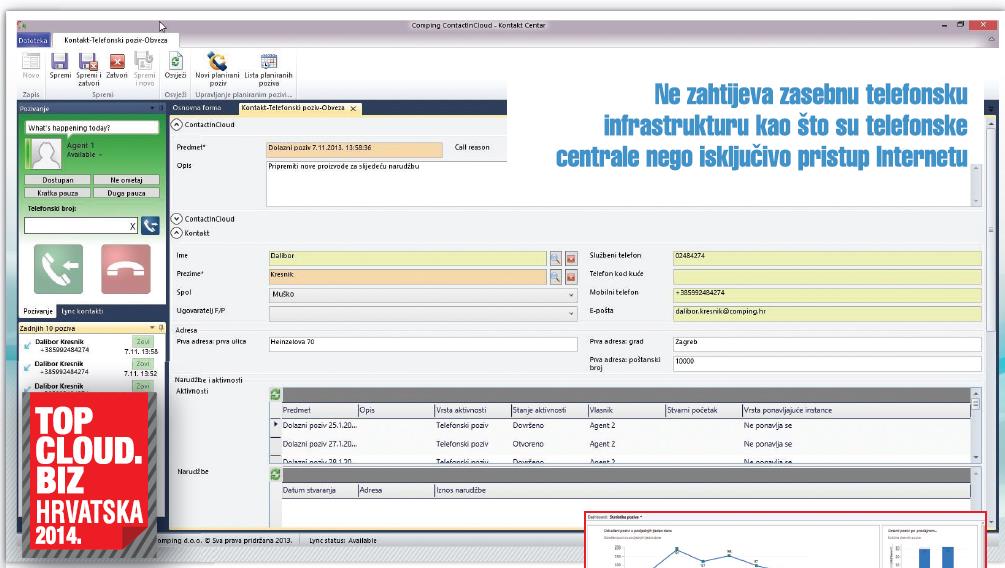This screenshot has height=568, width=1005.
Task: Click the red Zatvori icon
Action: point(116,62)
